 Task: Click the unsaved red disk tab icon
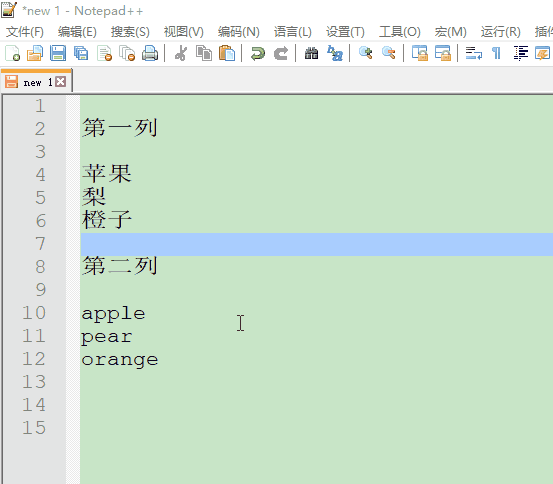pyautogui.click(x=11, y=82)
